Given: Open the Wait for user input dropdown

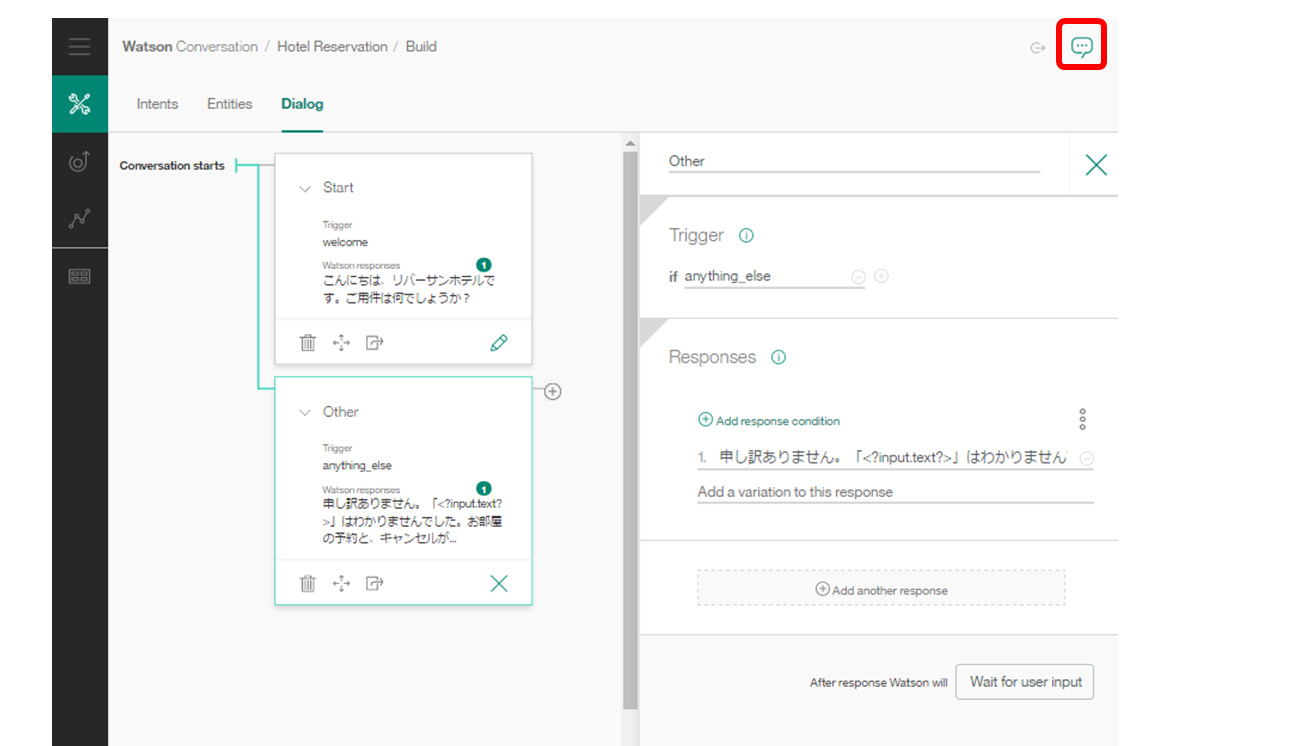Looking at the screenshot, I should pos(1025,682).
